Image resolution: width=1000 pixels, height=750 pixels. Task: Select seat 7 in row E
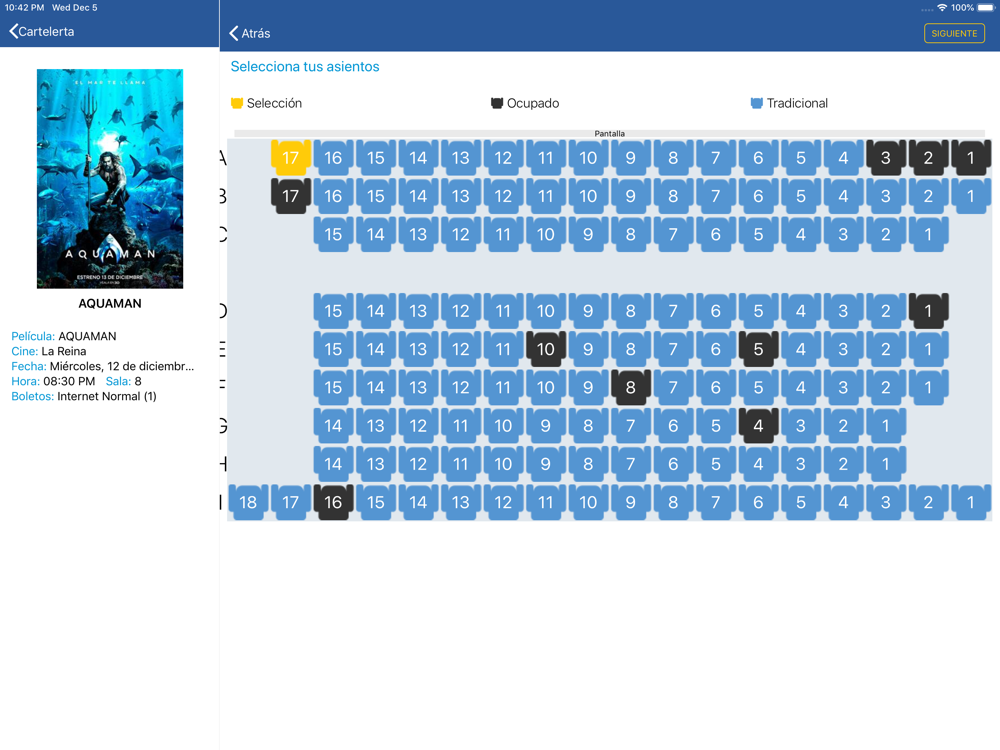point(673,349)
